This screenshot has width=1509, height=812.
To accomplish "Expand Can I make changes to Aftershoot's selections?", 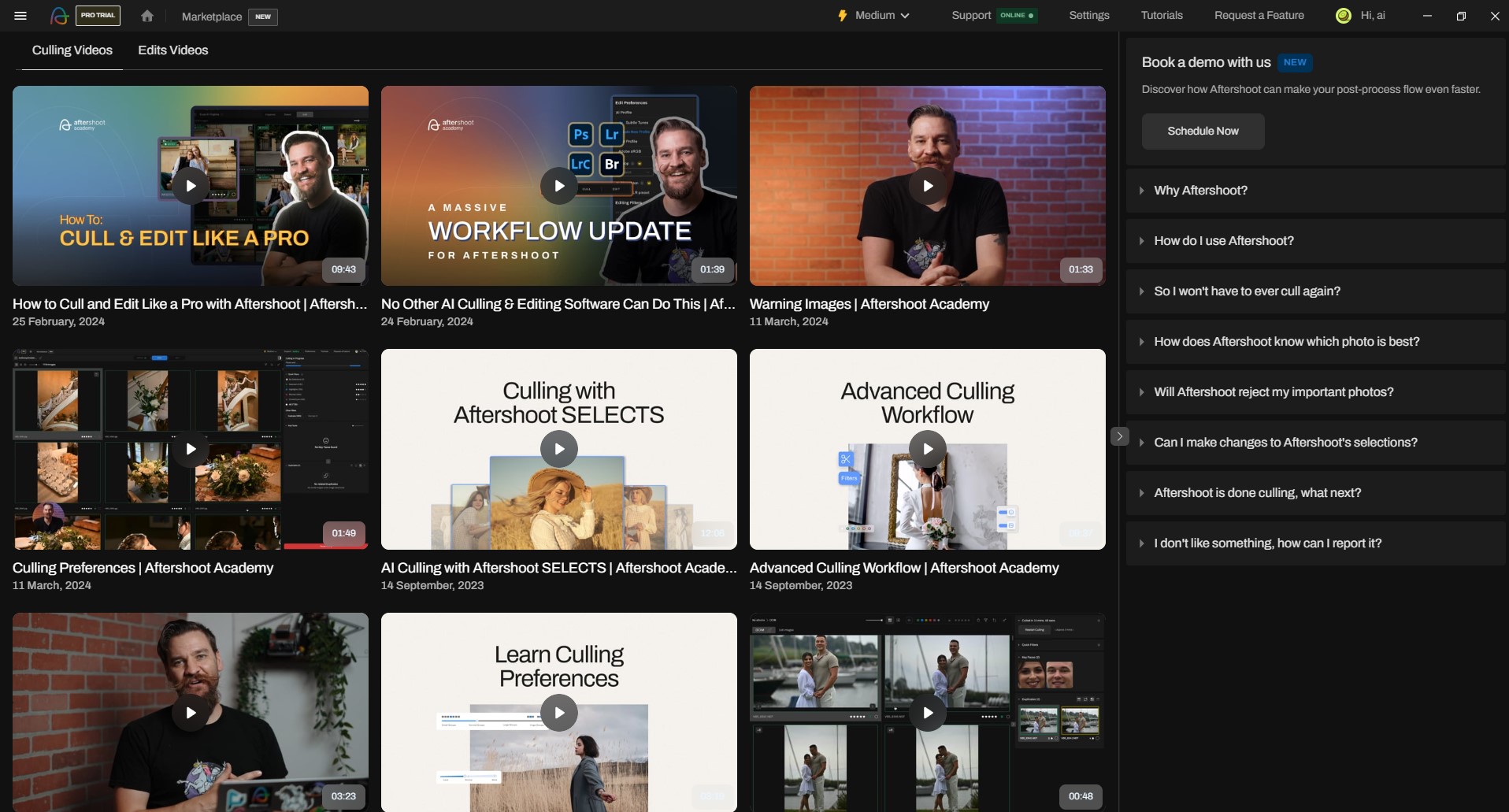I will (1315, 443).
